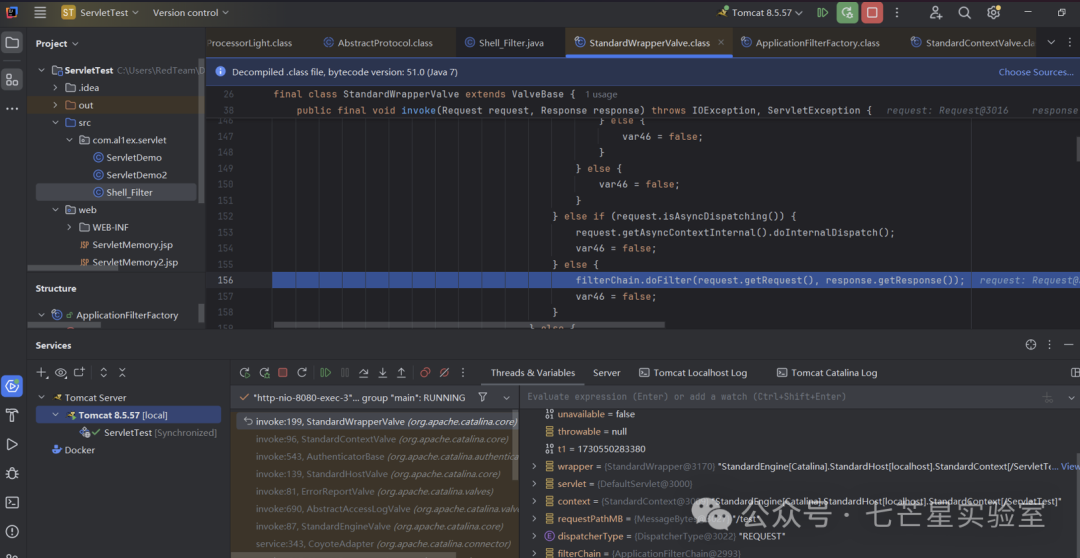Expand the wrapper variable
1080x558 pixels.
click(534, 466)
